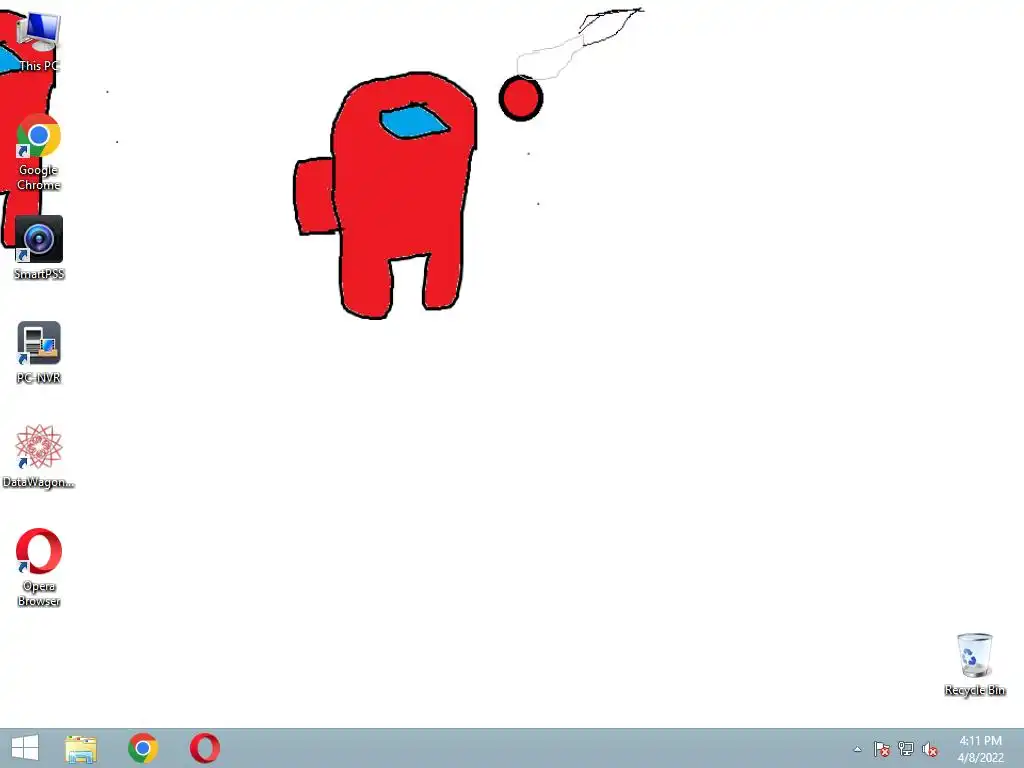
Task: Launch Opera from the taskbar
Action: tap(205, 748)
